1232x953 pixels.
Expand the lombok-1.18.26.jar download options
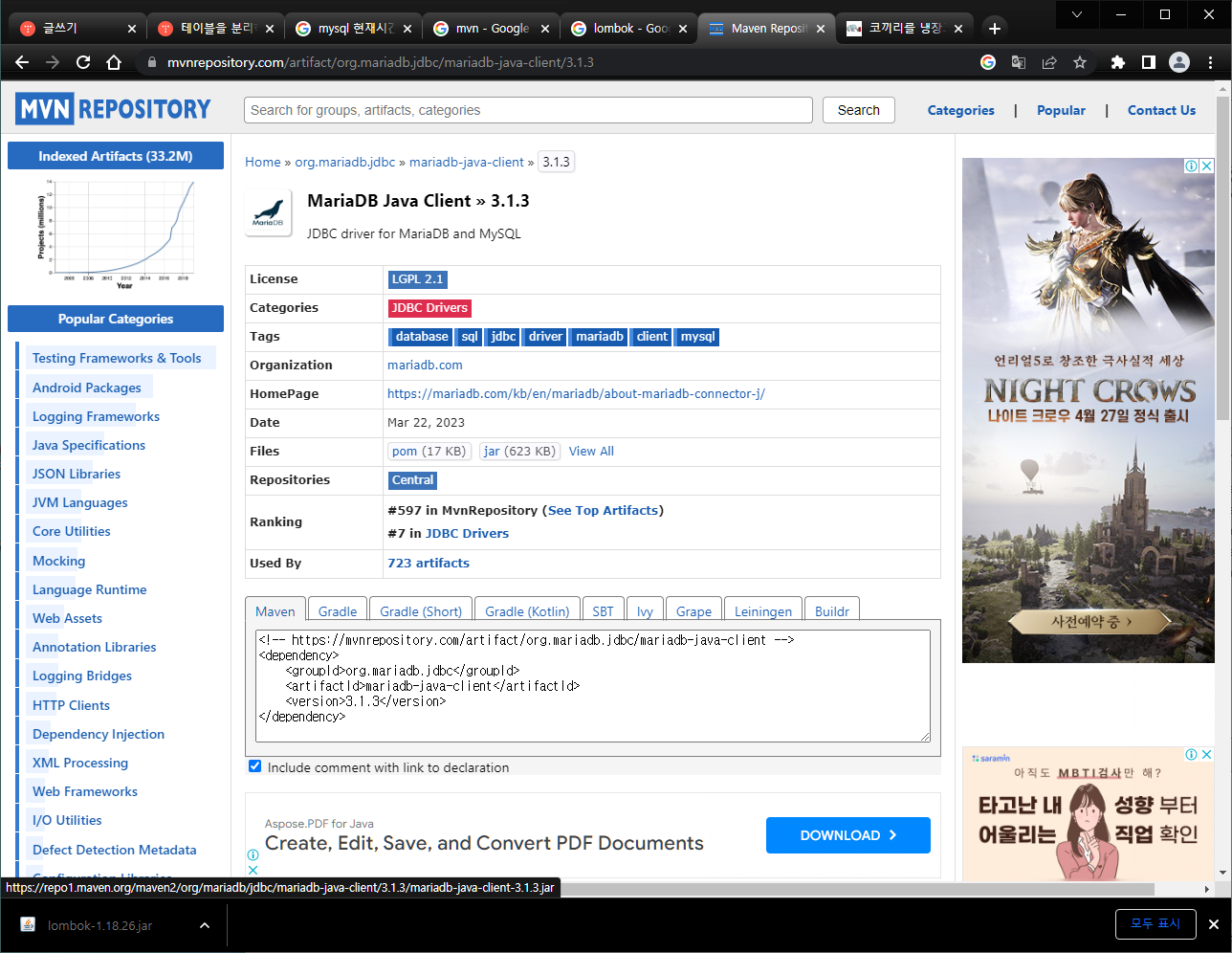click(205, 925)
